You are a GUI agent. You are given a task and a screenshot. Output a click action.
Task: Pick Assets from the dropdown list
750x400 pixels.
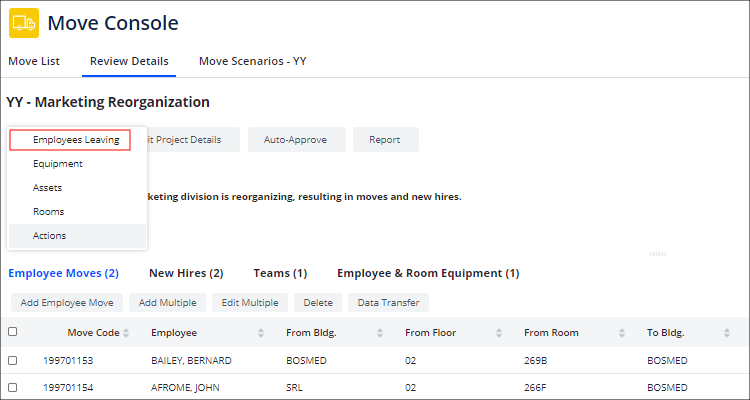47,188
